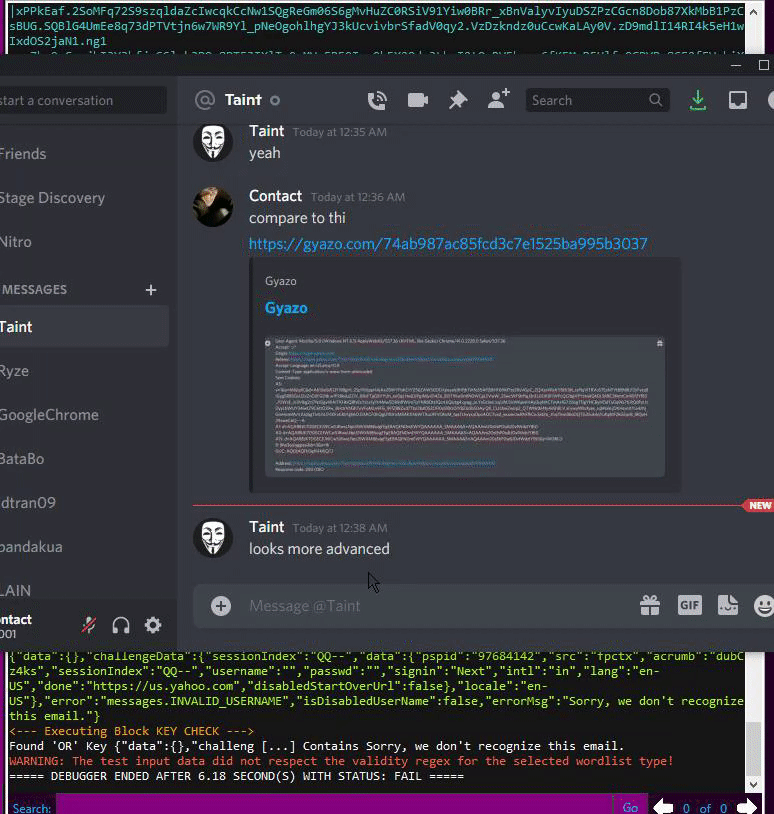Open the Ryze direct message

pyautogui.click(x=83, y=371)
